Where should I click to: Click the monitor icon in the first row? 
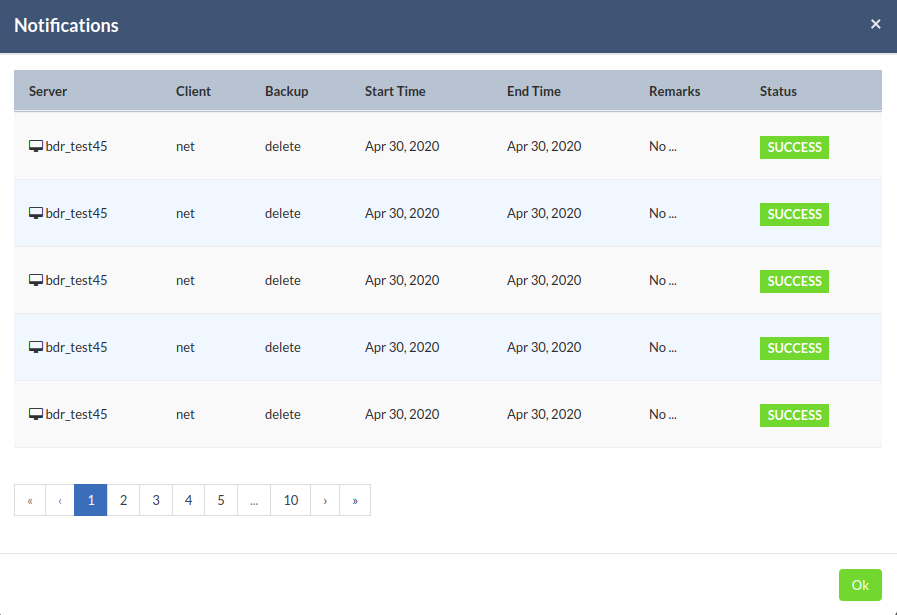tap(36, 146)
